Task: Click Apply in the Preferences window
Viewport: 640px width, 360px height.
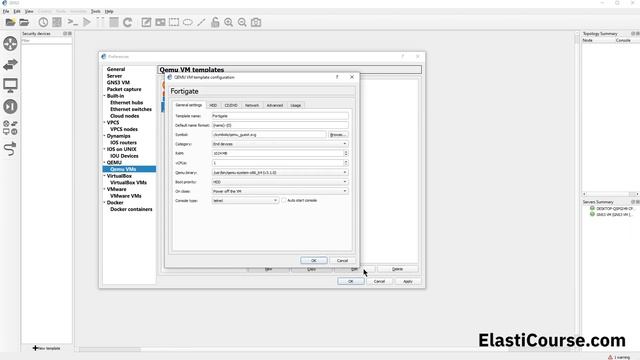Action: tap(408, 281)
